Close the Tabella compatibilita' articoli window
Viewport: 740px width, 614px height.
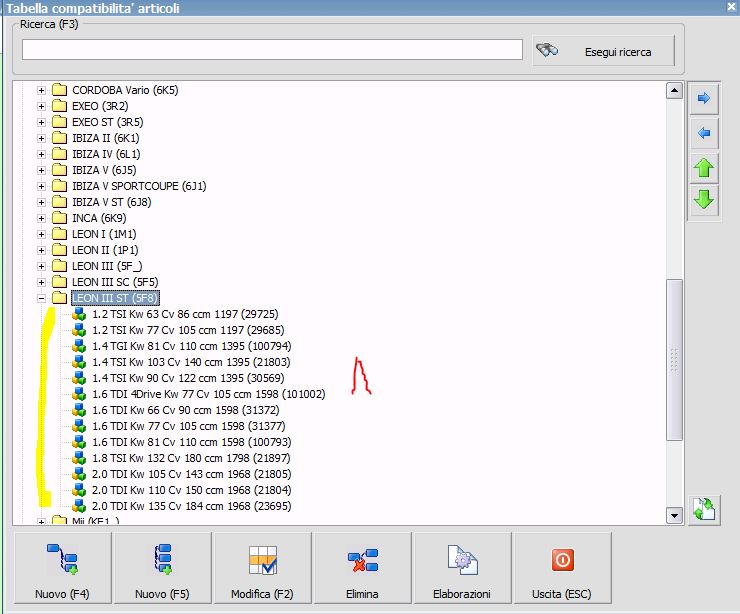coord(732,7)
